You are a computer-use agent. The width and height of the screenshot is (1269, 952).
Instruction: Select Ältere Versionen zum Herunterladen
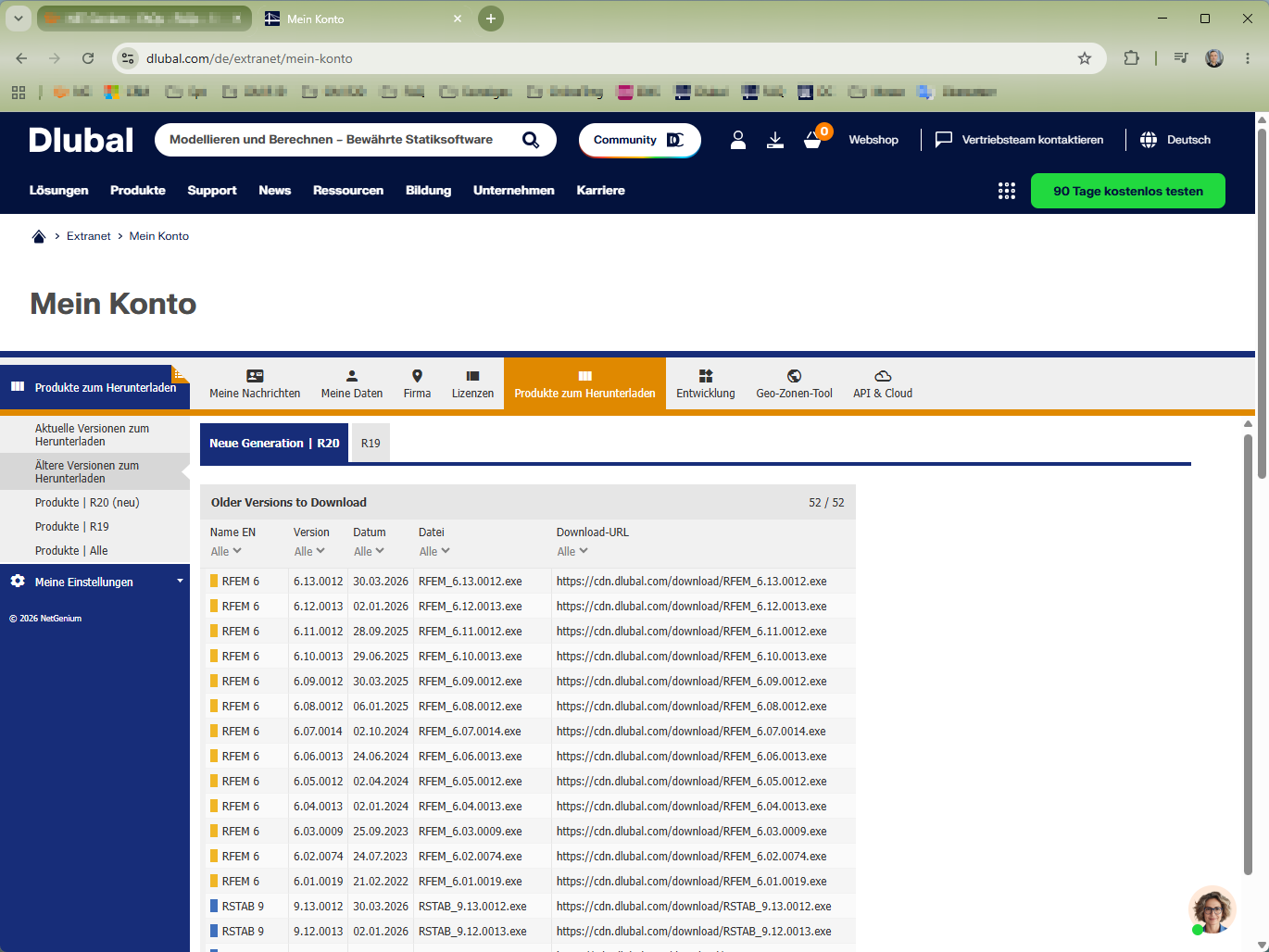[94, 472]
